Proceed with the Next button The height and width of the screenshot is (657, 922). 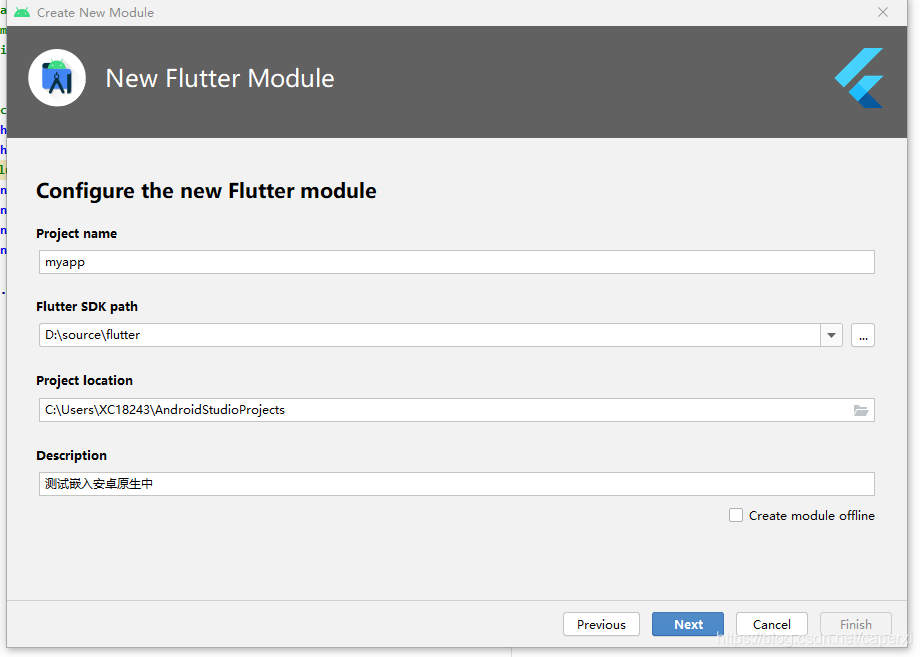(688, 624)
